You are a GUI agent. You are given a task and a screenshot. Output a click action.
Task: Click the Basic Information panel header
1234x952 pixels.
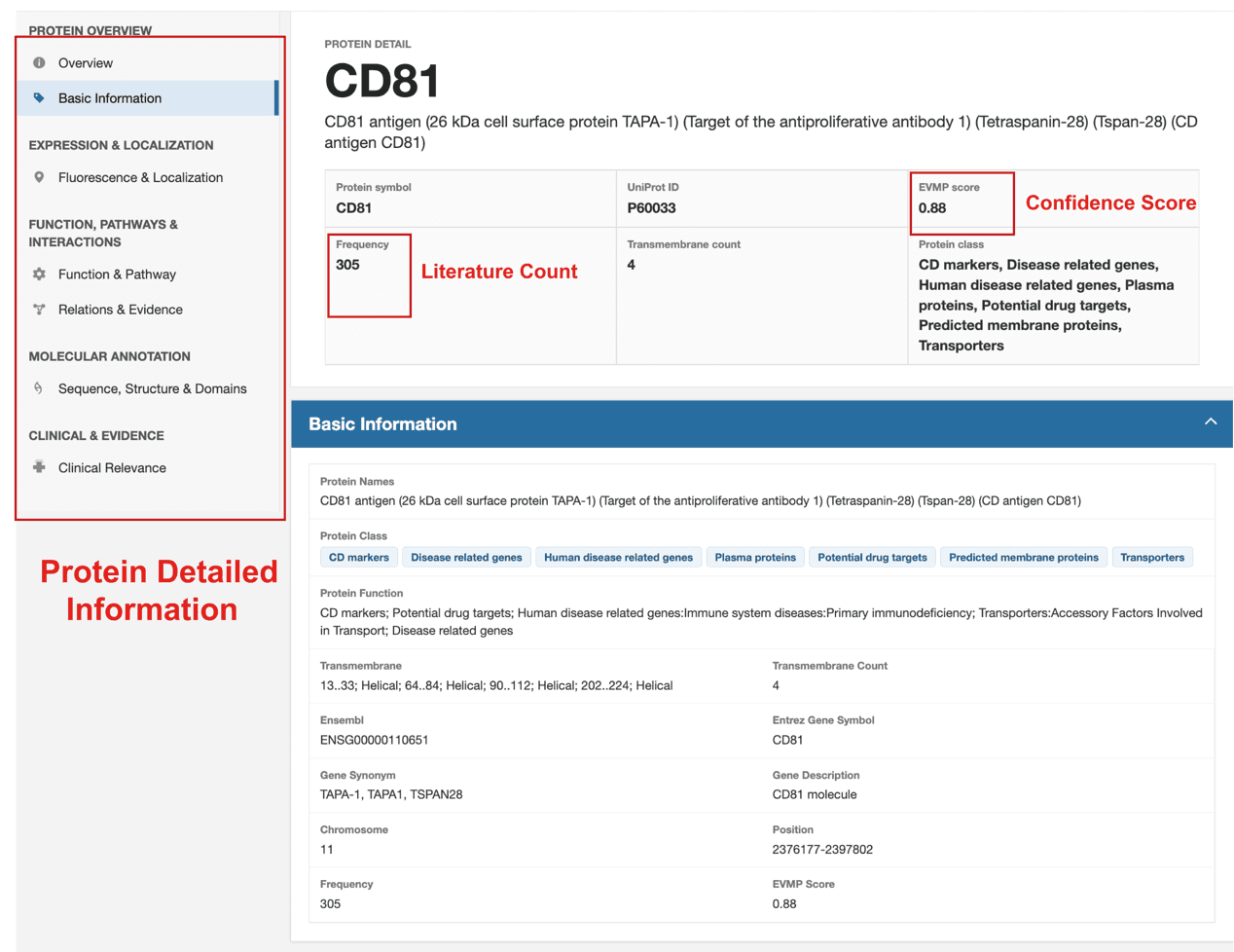762,423
